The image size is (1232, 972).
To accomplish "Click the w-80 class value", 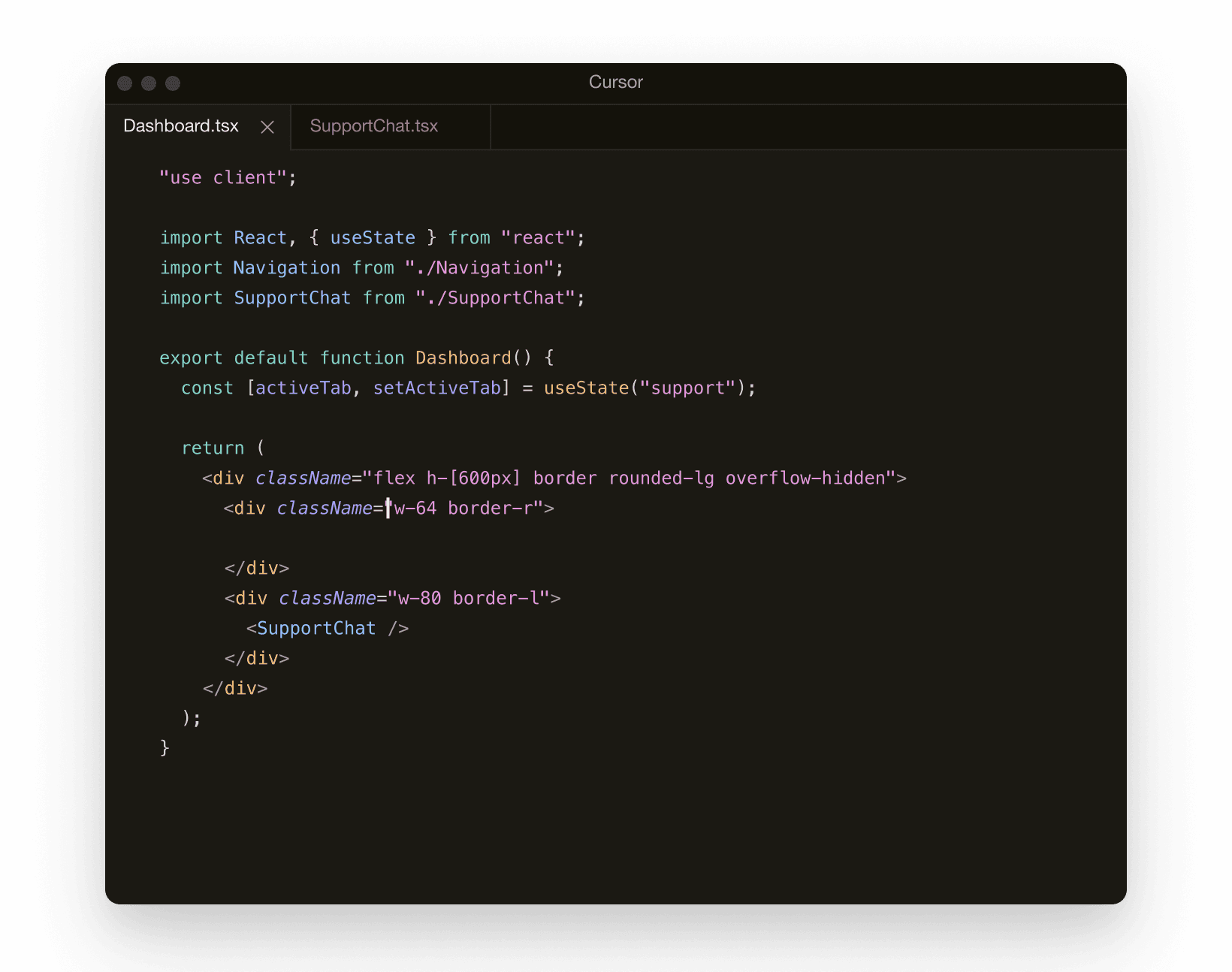I will pos(419,599).
